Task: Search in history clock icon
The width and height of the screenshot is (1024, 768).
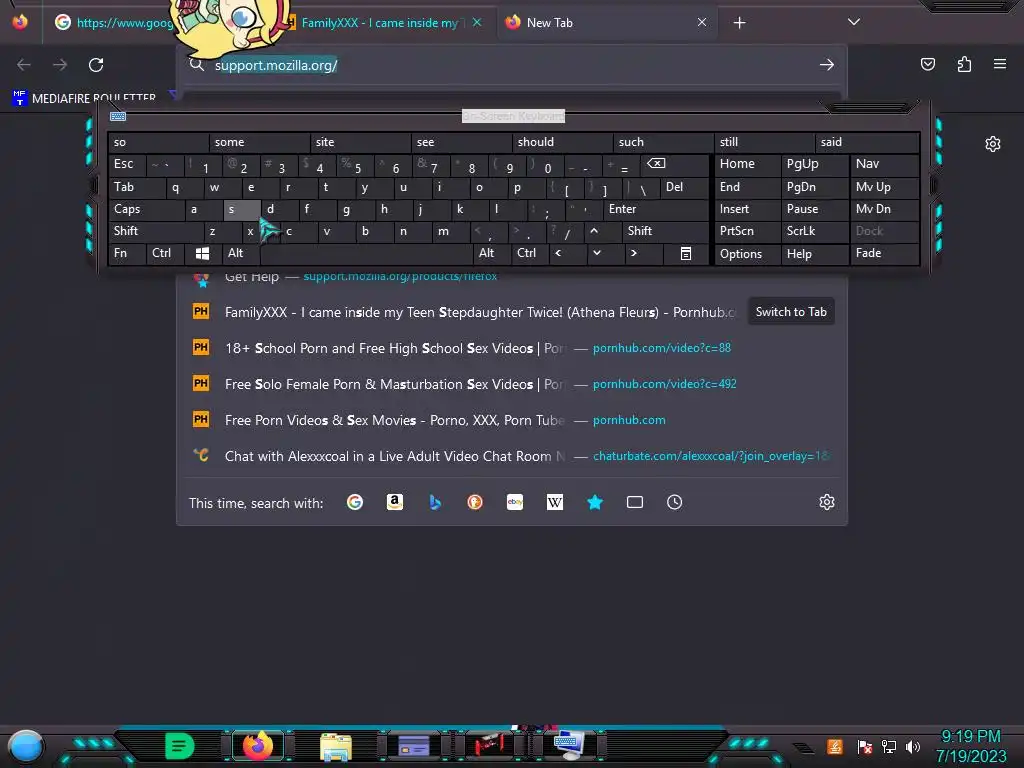Action: coord(675,502)
